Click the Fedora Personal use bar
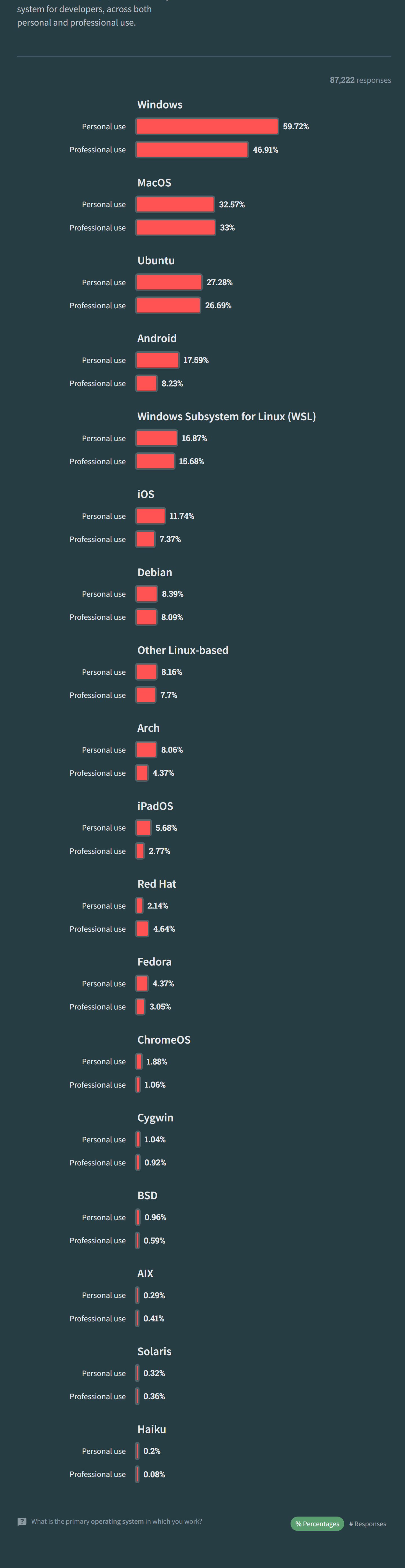 click(142, 984)
